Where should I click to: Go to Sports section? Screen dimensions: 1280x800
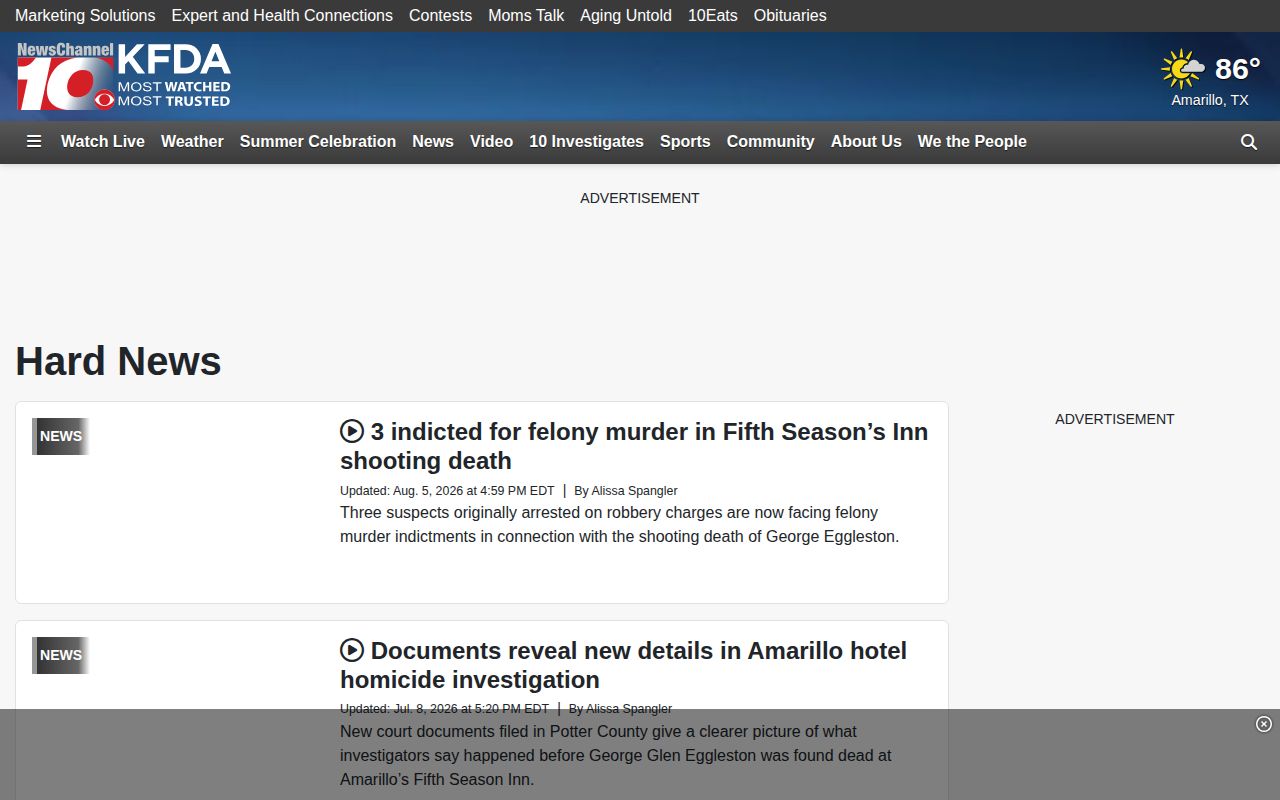point(685,142)
